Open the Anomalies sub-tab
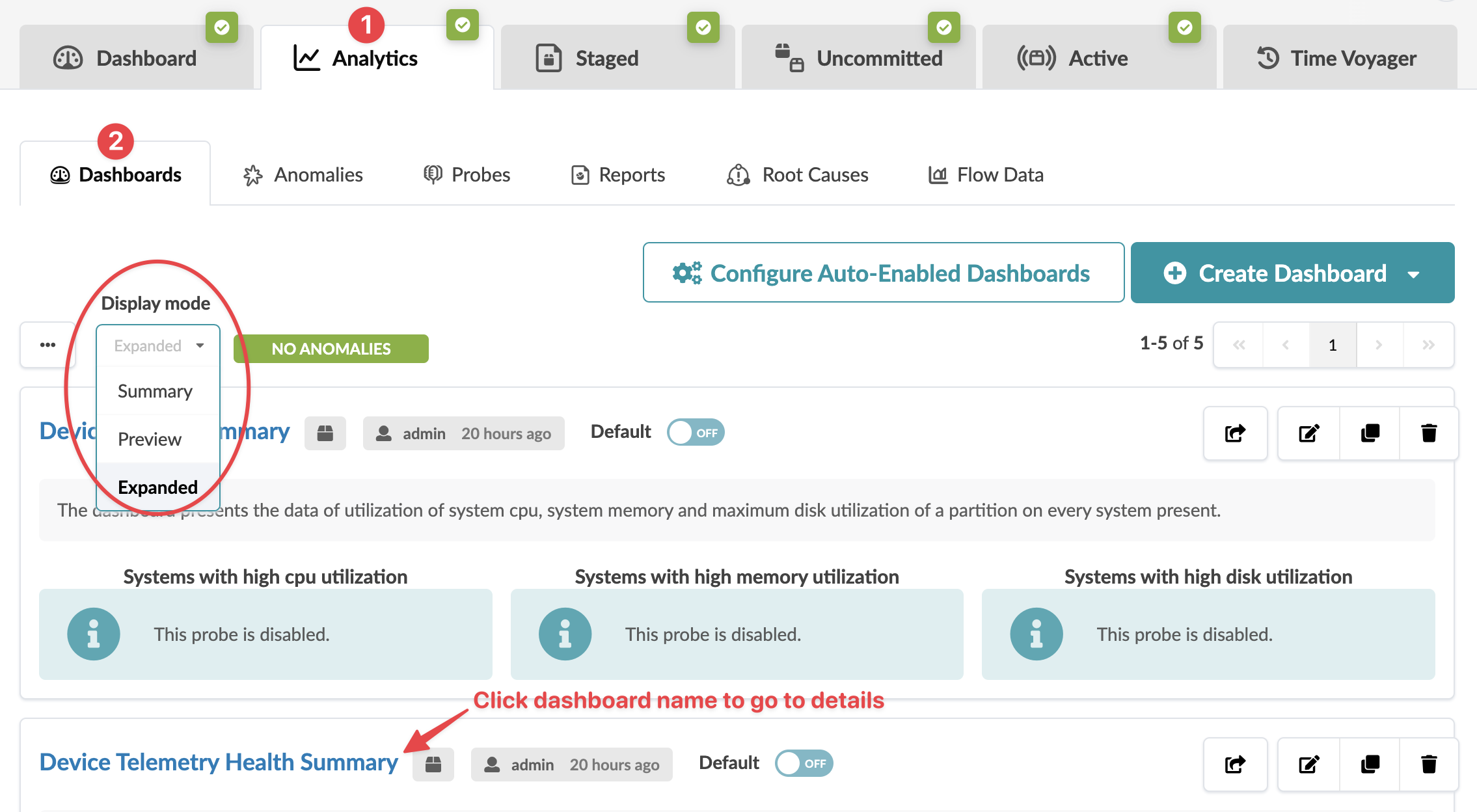Viewport: 1477px width, 812px height. (x=303, y=175)
